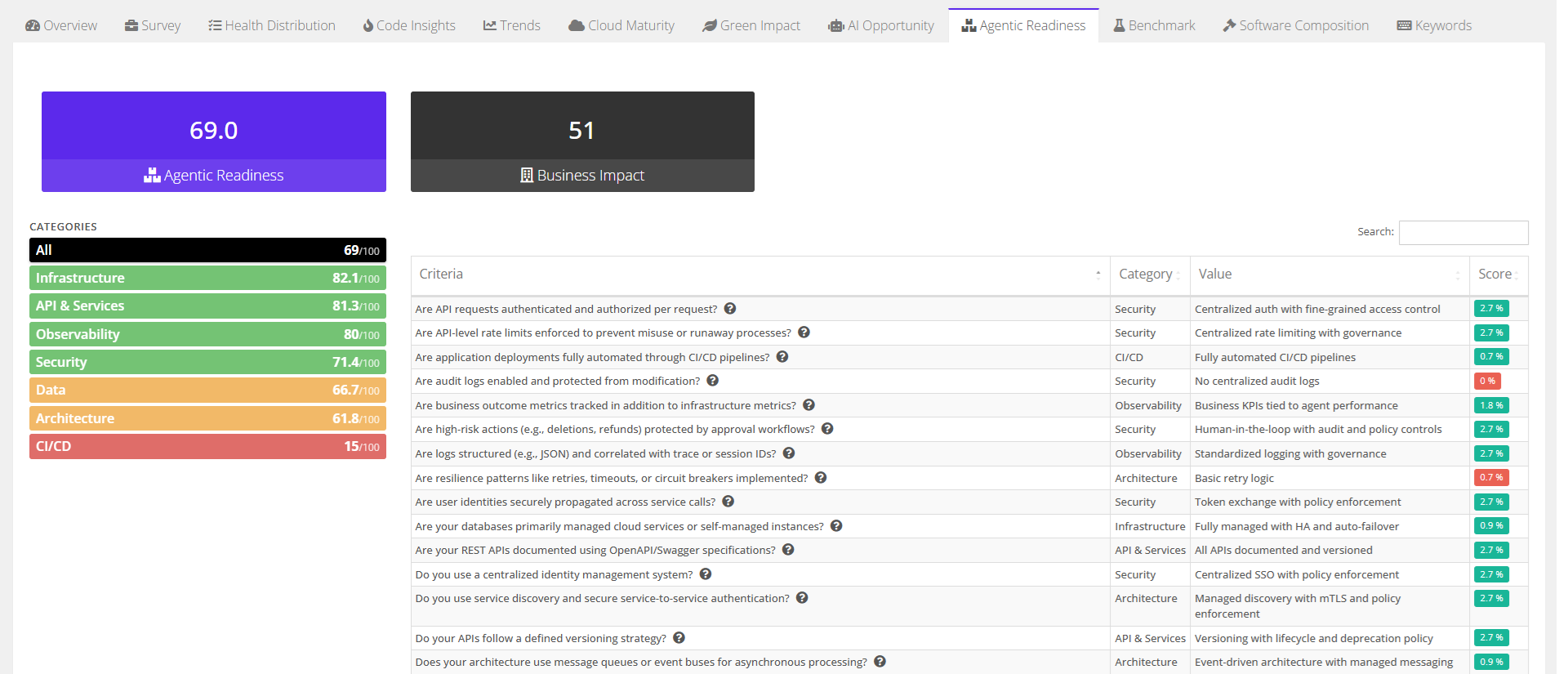Open the Benchmark tab
The image size is (1568, 674).
pyautogui.click(x=1155, y=25)
